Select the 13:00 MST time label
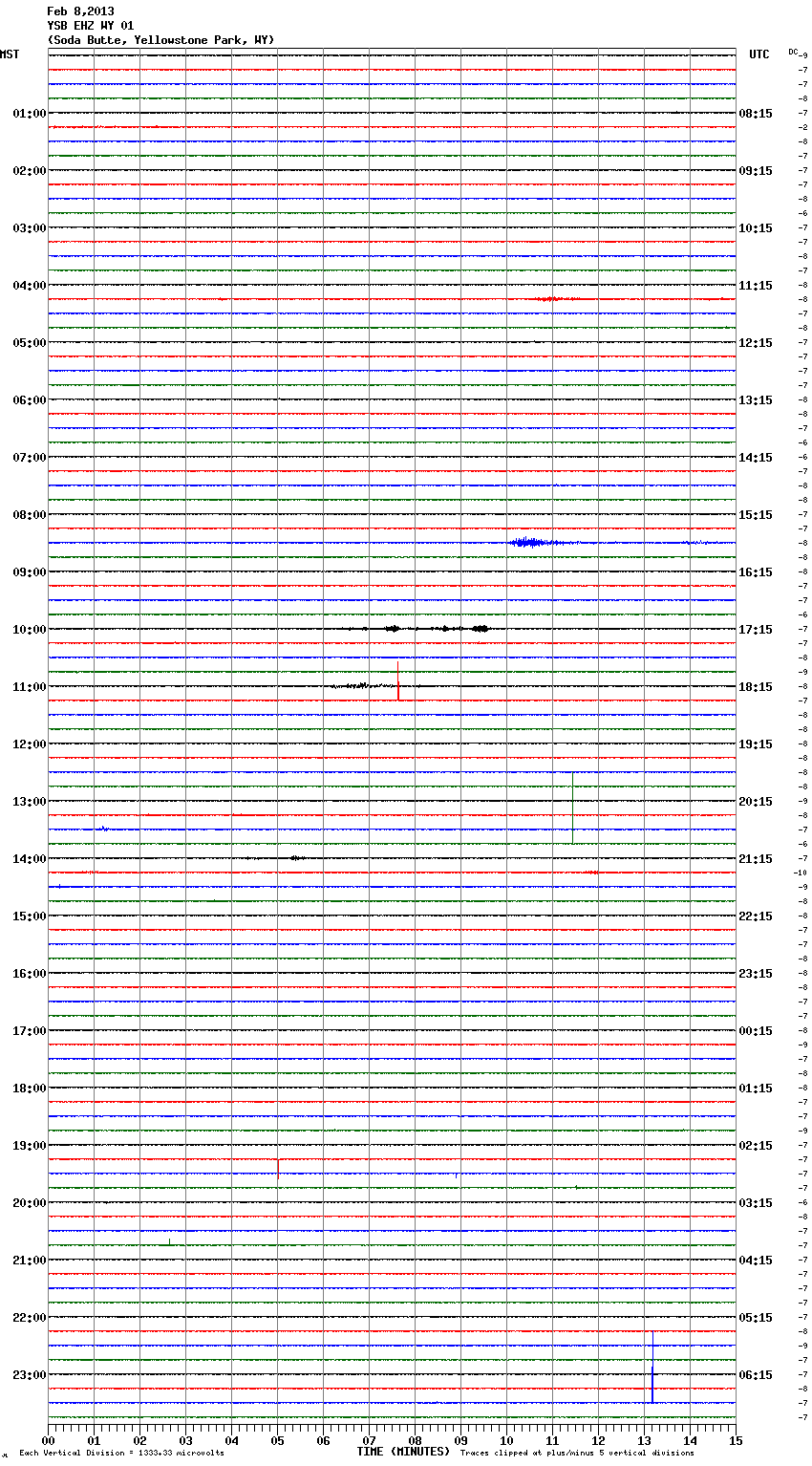This screenshot has width=812, height=1466. (30, 802)
